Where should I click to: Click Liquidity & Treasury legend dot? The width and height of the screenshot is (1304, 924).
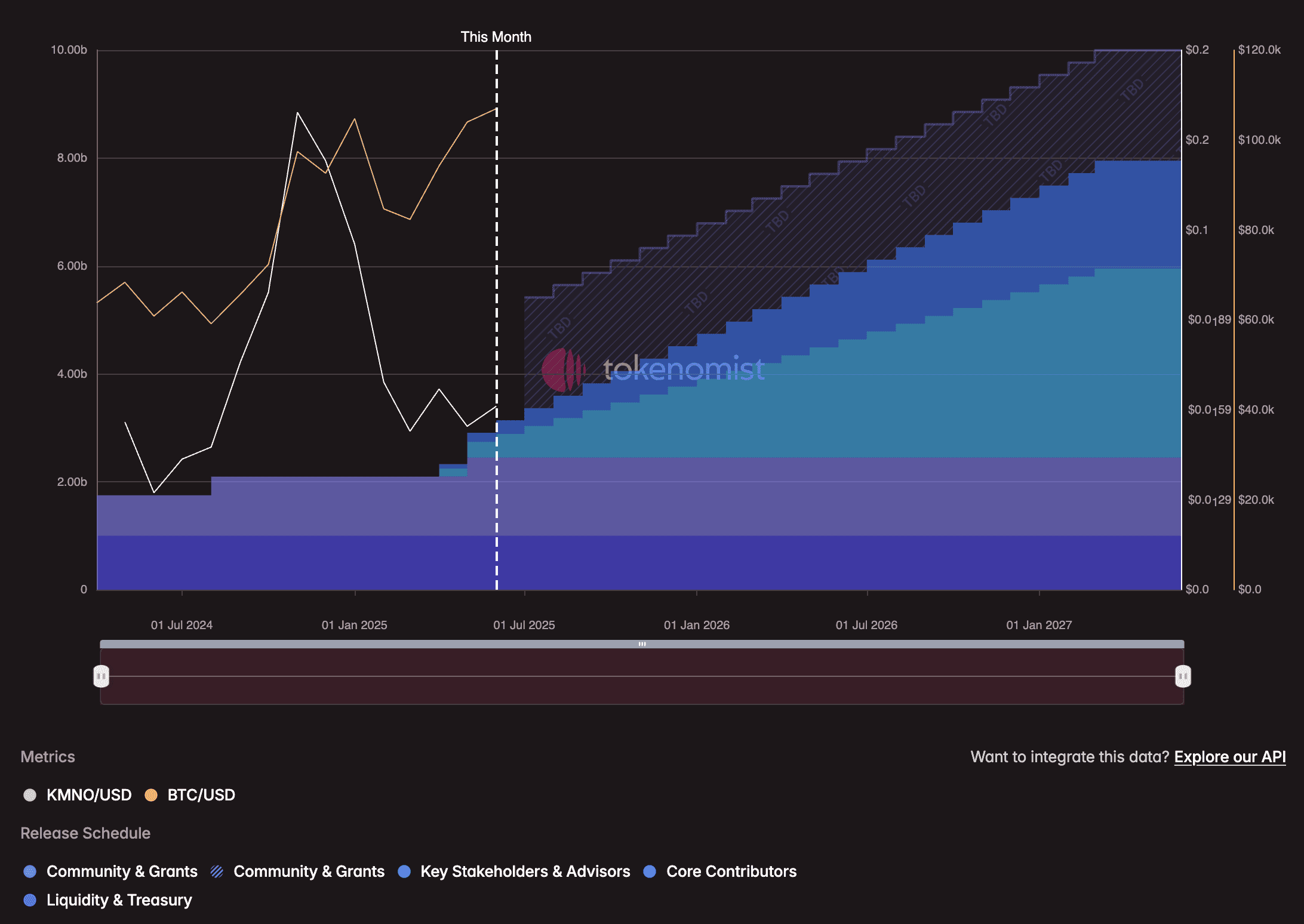pos(30,900)
